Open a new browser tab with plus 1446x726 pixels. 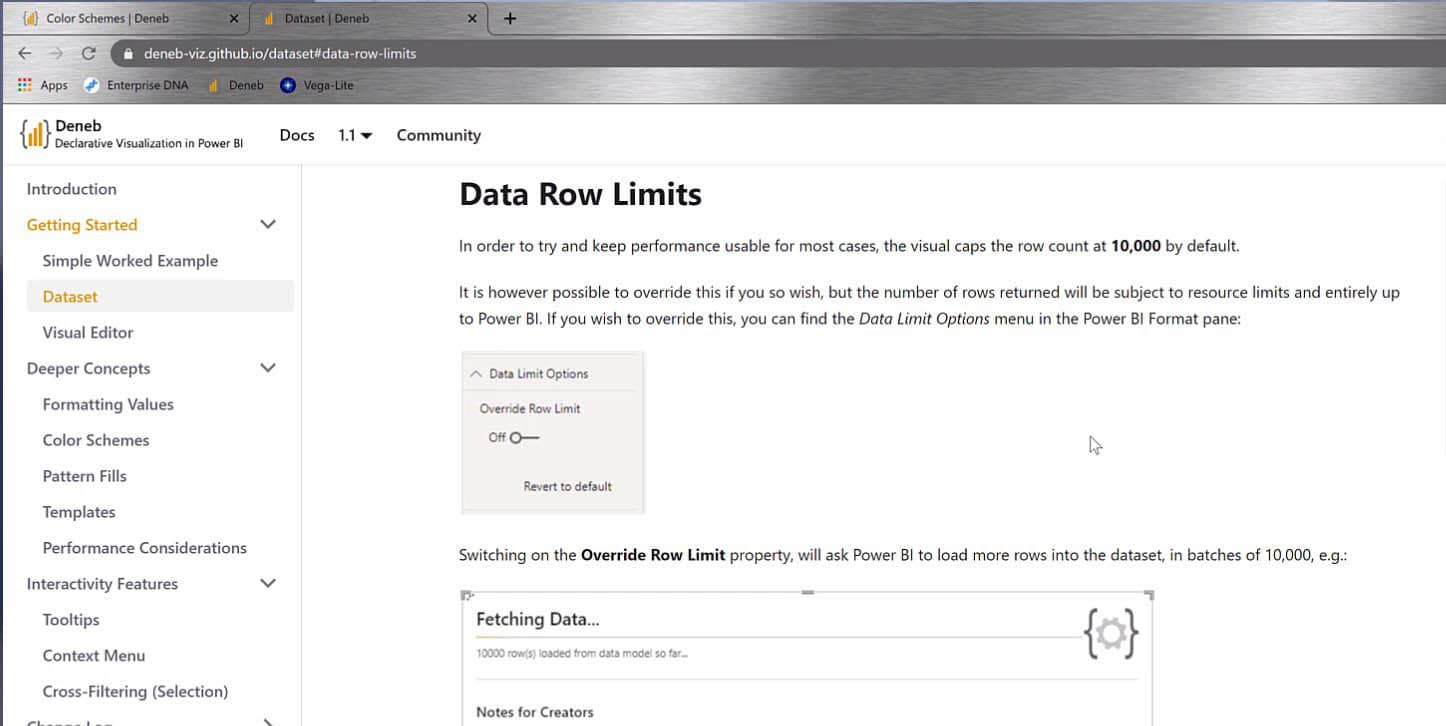(x=510, y=18)
